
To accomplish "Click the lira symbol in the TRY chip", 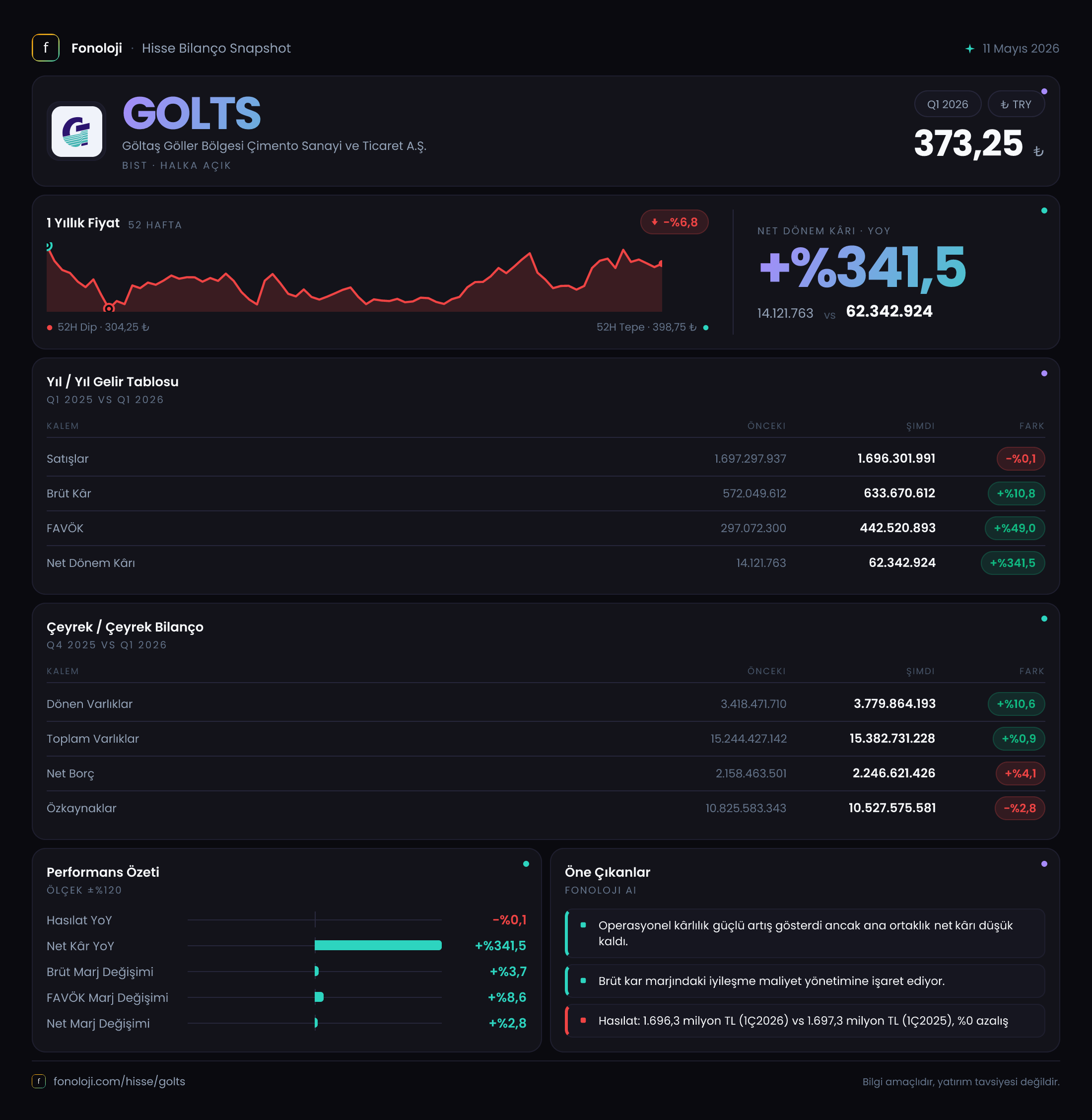I will tap(1004, 104).
